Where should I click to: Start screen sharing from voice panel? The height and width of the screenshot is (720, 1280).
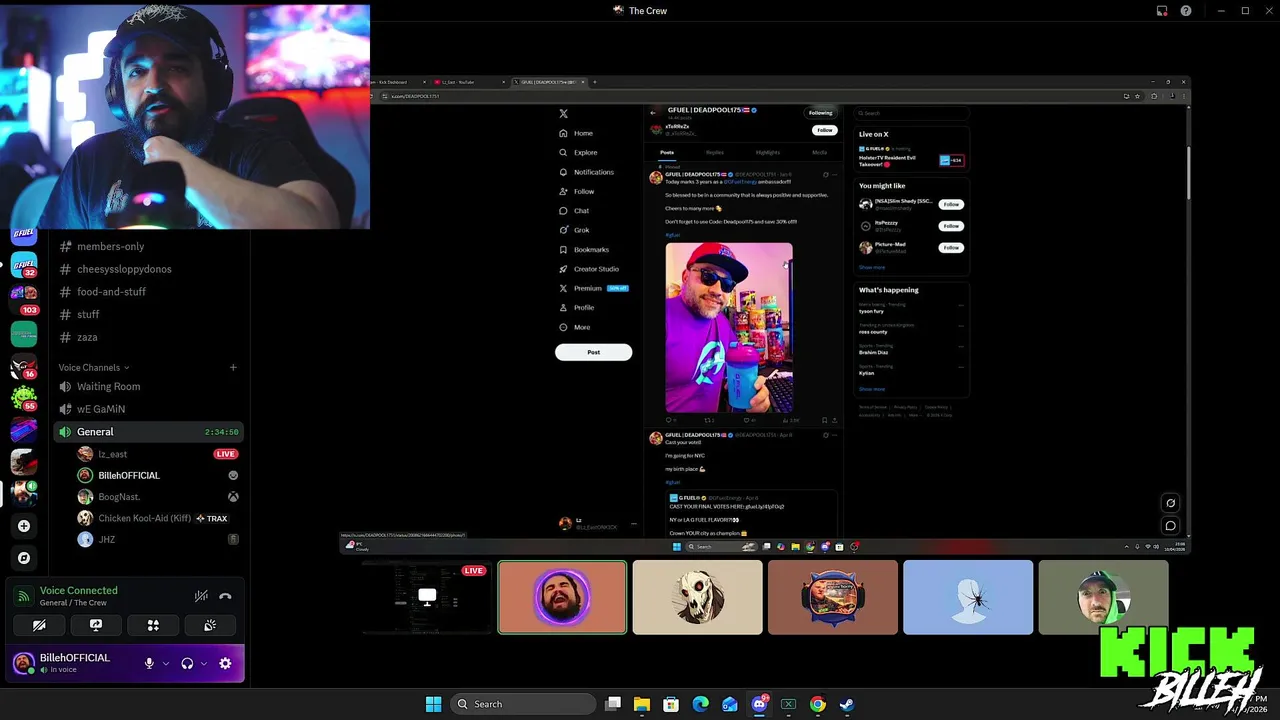[96, 625]
